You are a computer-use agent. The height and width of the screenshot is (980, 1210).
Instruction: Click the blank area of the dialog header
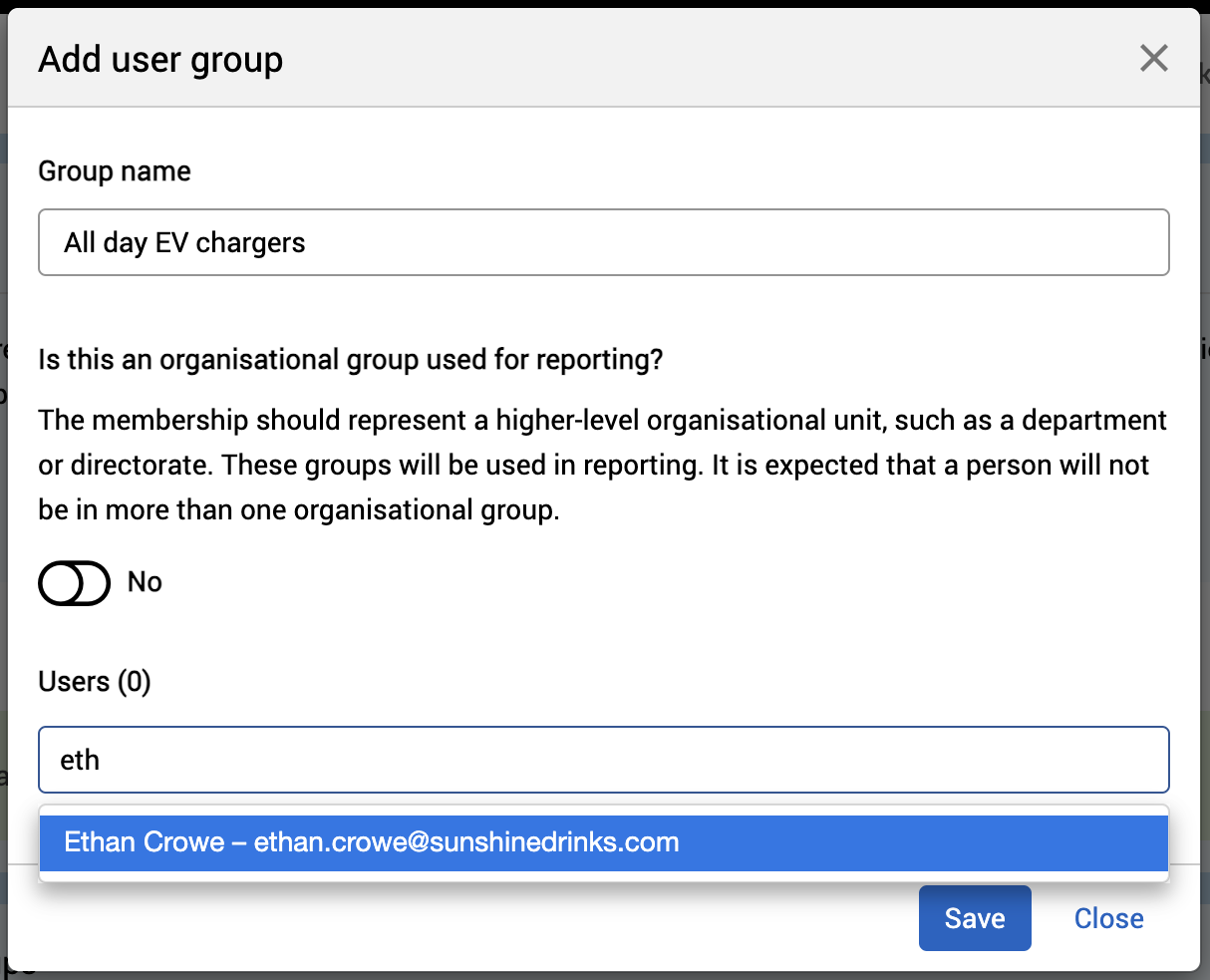698,60
